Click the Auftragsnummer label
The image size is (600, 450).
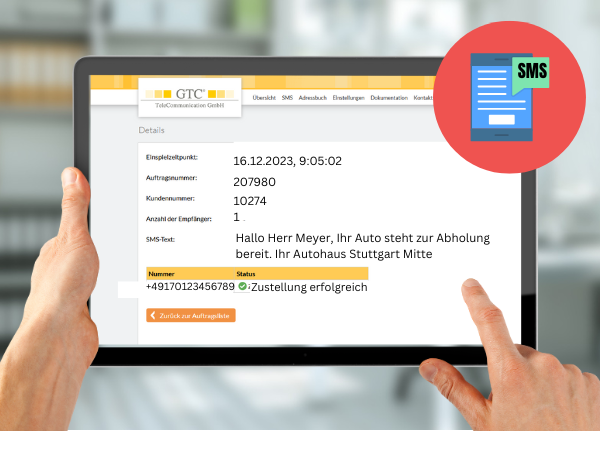click(x=171, y=178)
